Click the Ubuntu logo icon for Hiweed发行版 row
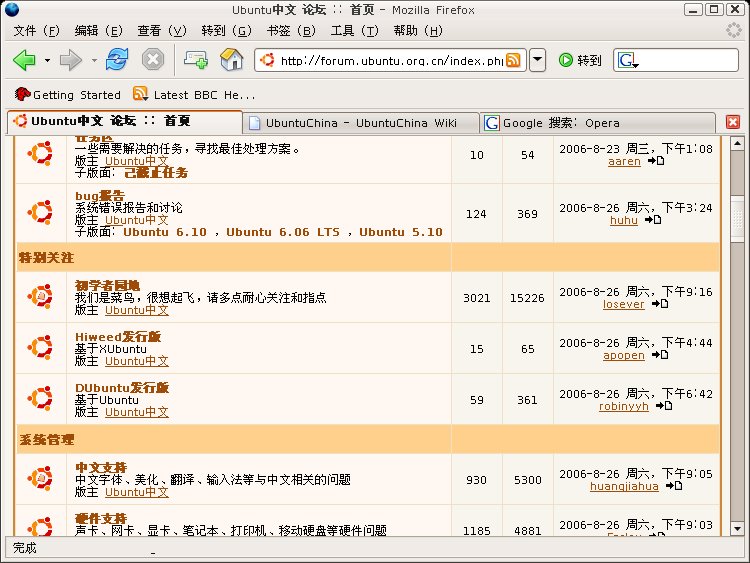This screenshot has height=563, width=750. pyautogui.click(x=41, y=348)
